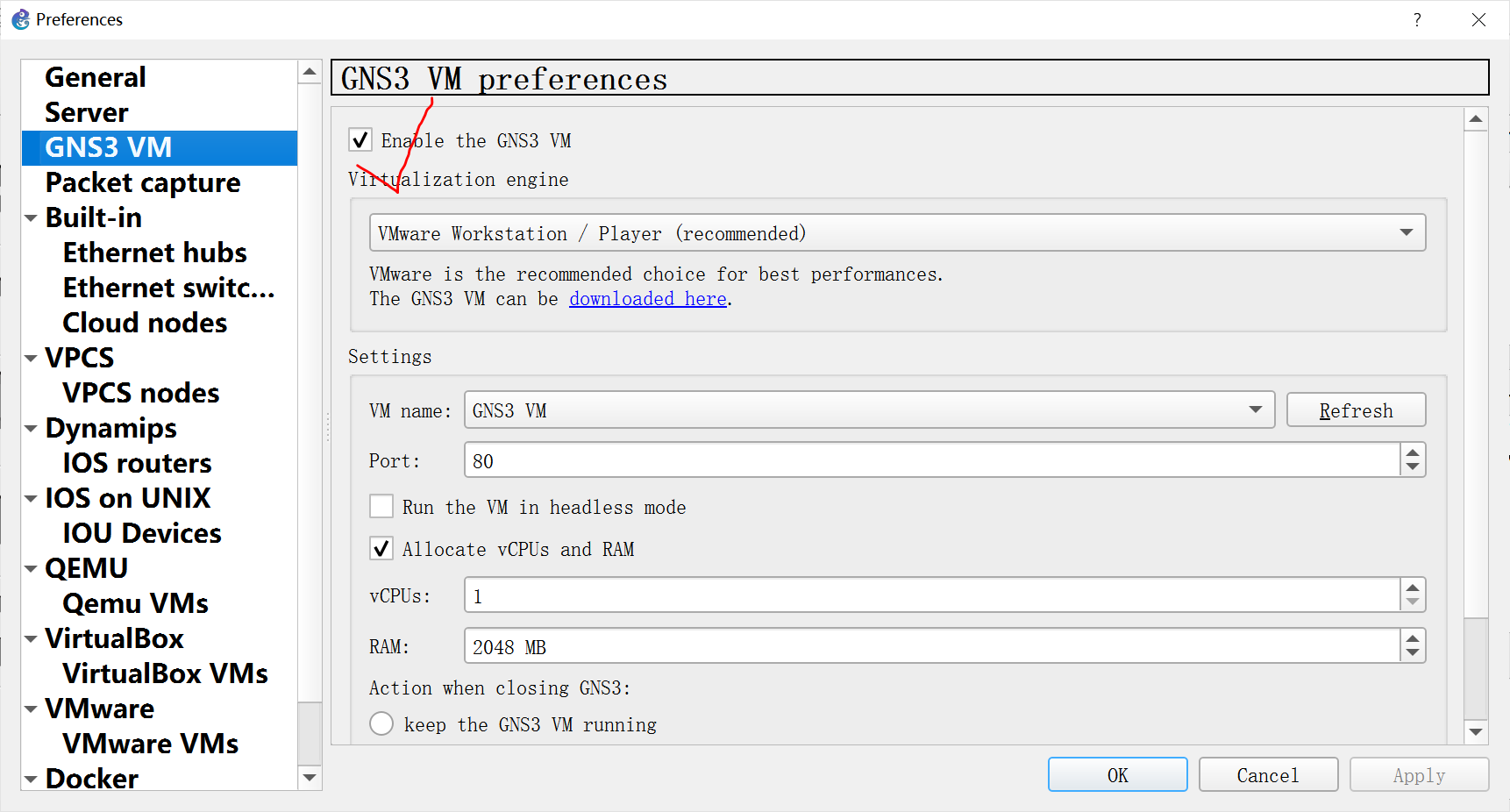The image size is (1510, 812).
Task: Uncheck Allocate vCPUs and RAM
Action: pos(381,548)
